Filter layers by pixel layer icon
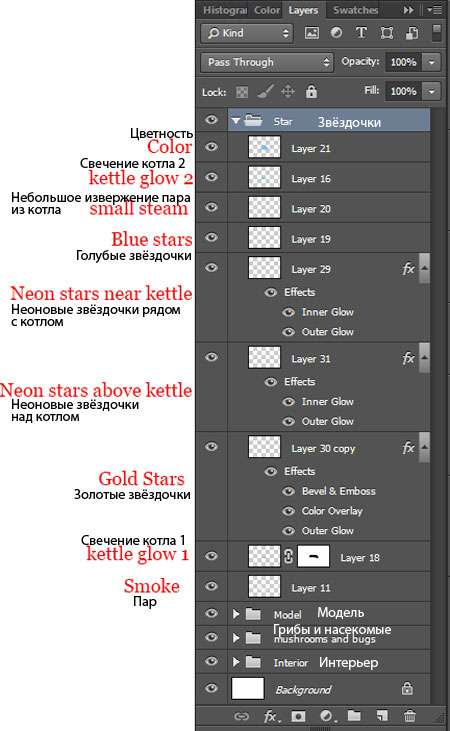The height and width of the screenshot is (731, 450). [x=312, y=33]
